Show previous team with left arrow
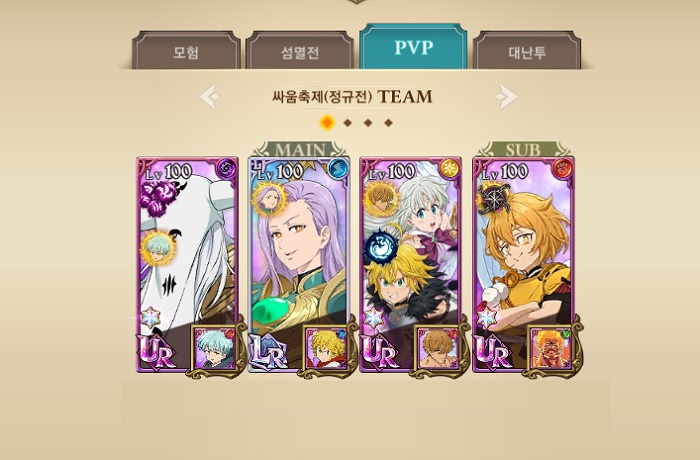The width and height of the screenshot is (700, 460). coord(209,96)
